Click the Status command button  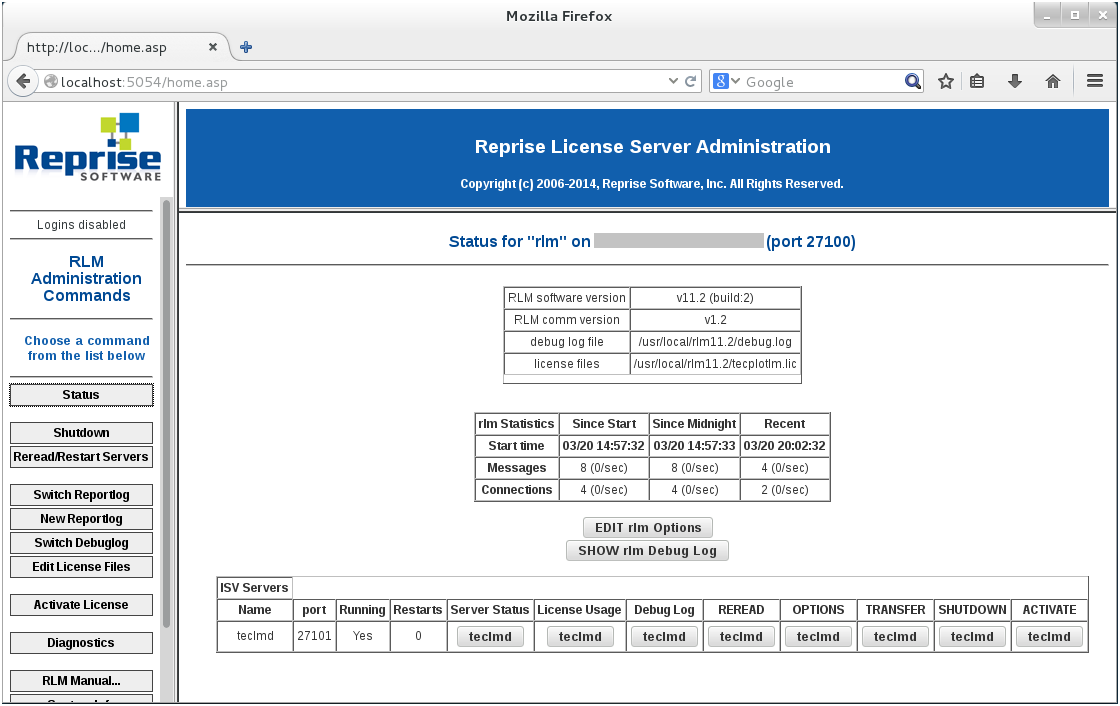coord(81,395)
